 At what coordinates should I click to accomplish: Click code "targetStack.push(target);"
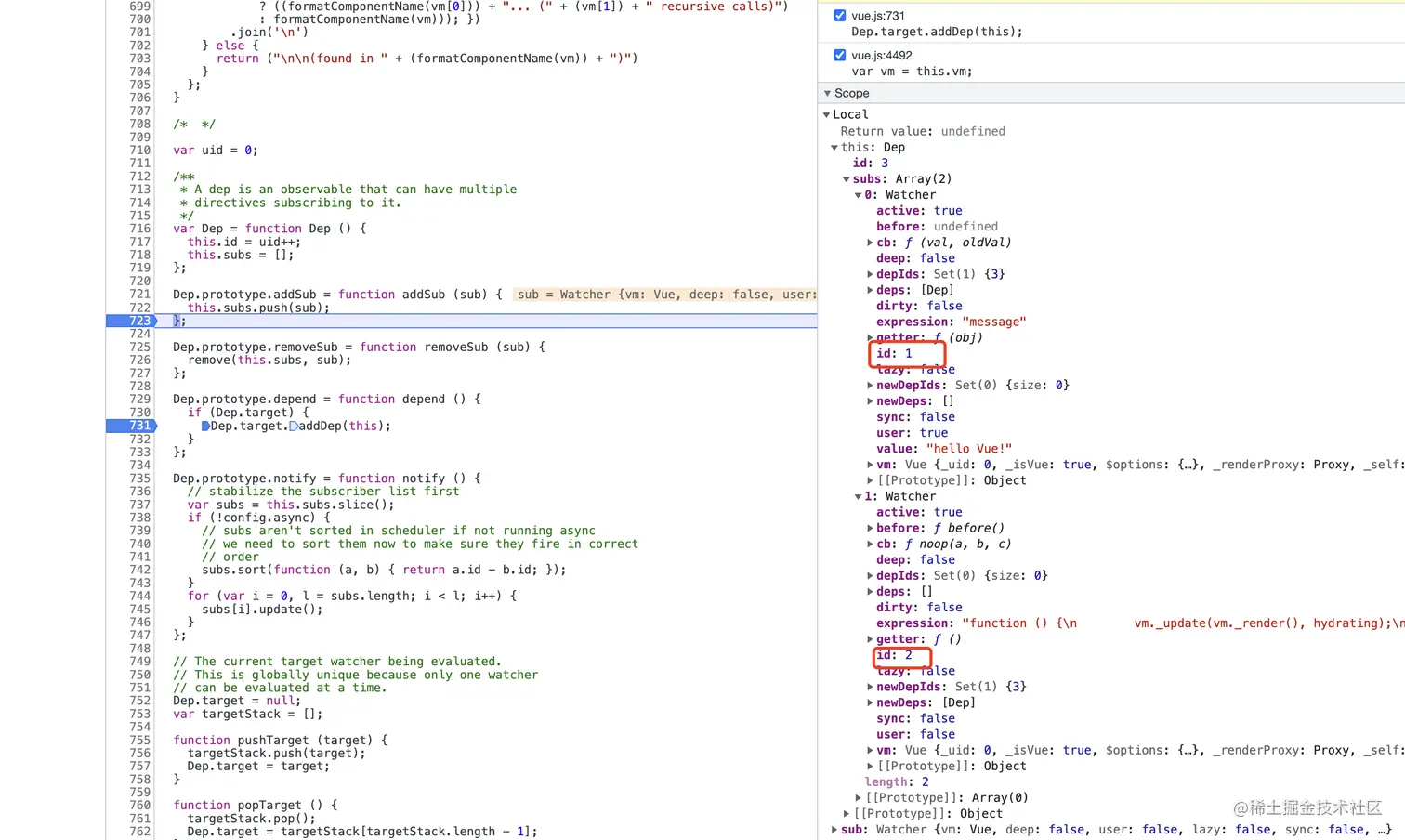click(x=277, y=754)
